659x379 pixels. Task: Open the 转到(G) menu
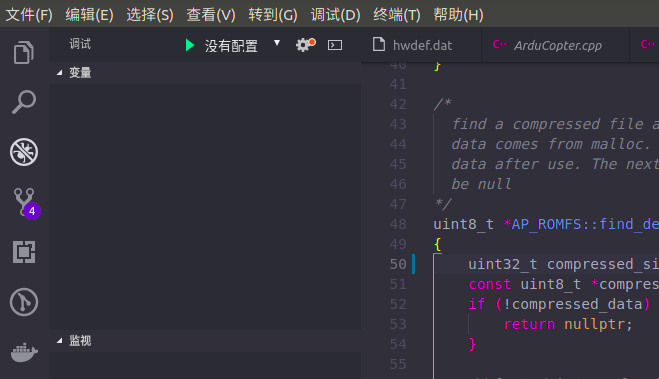273,15
